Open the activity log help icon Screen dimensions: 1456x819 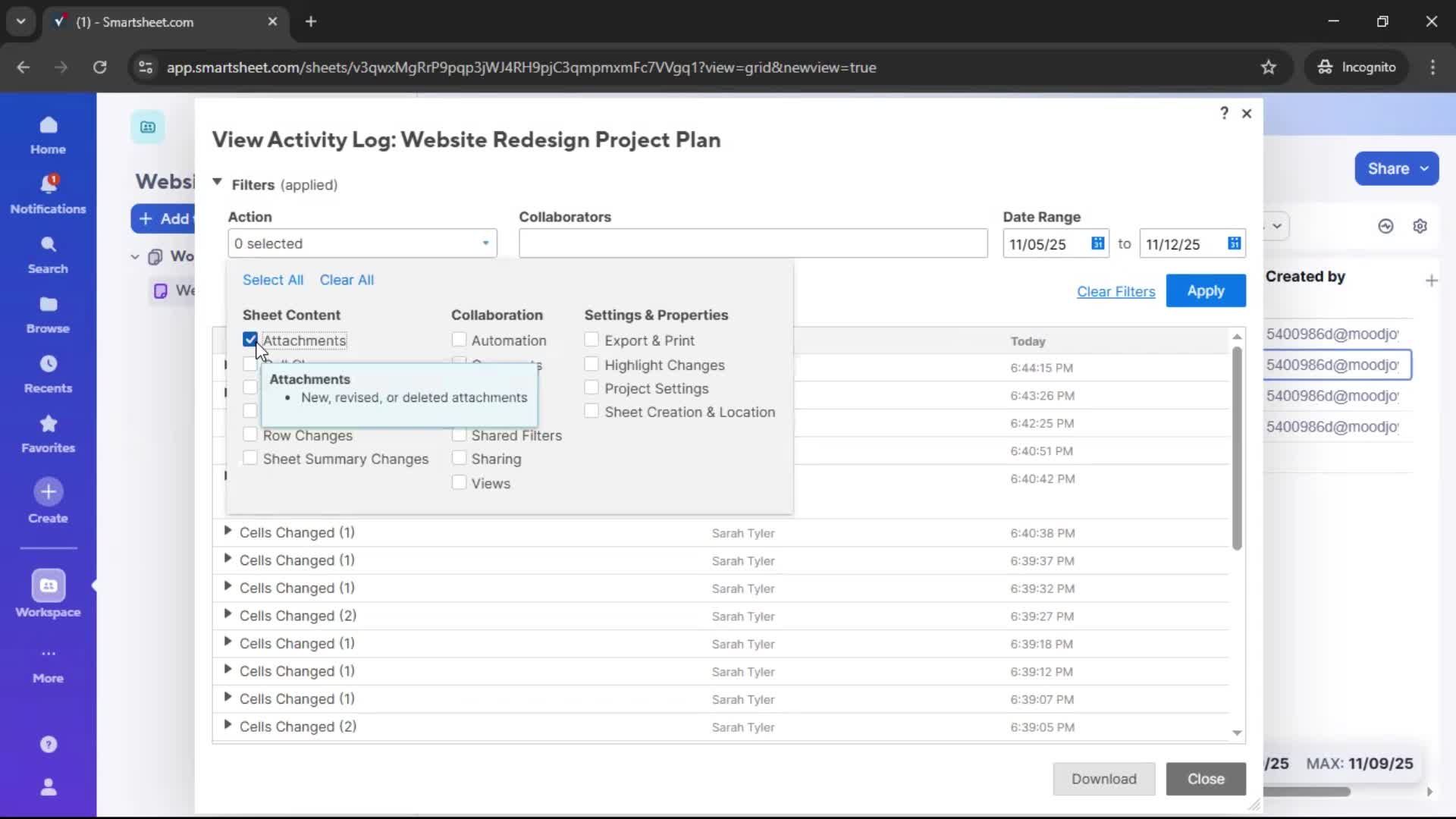1223,113
